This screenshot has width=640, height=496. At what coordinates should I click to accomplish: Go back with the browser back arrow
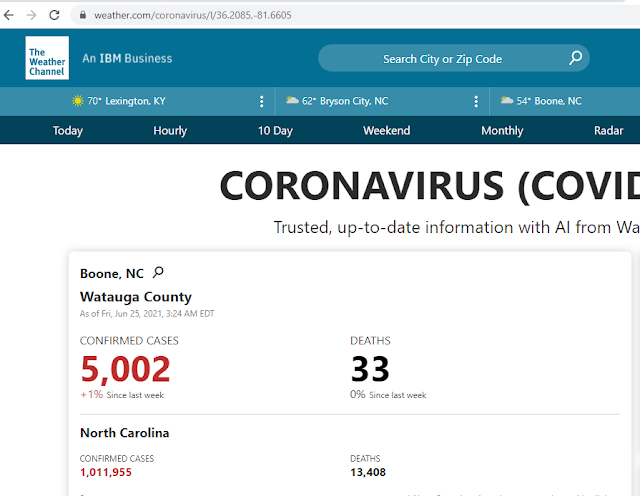[x=9, y=15]
